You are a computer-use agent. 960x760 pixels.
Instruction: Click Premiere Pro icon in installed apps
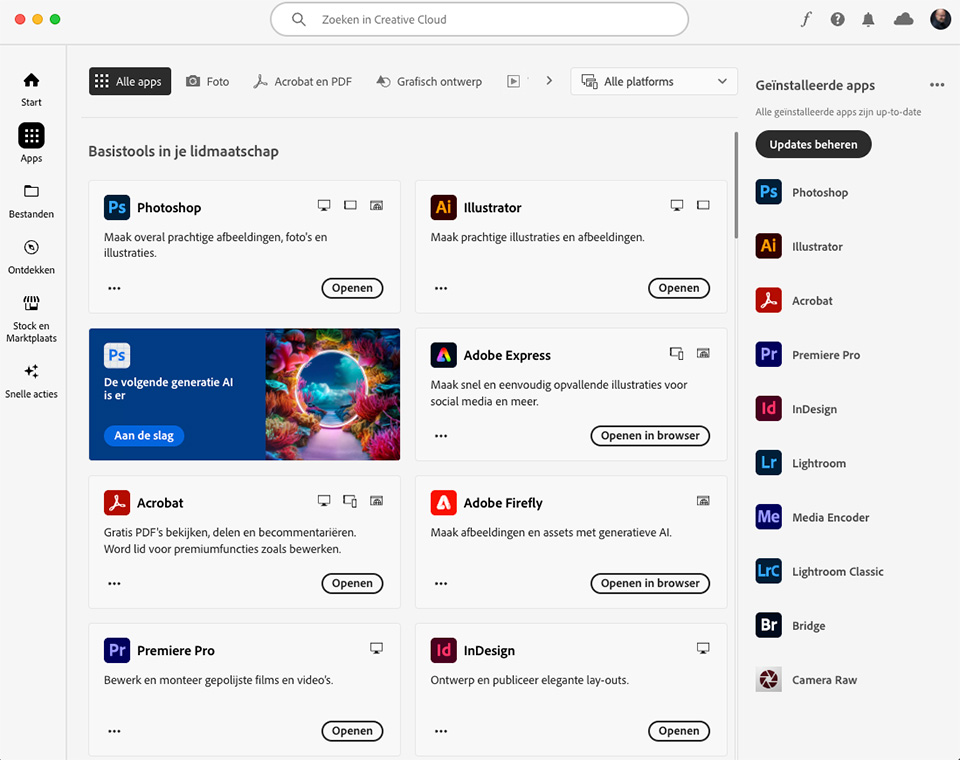click(x=768, y=355)
